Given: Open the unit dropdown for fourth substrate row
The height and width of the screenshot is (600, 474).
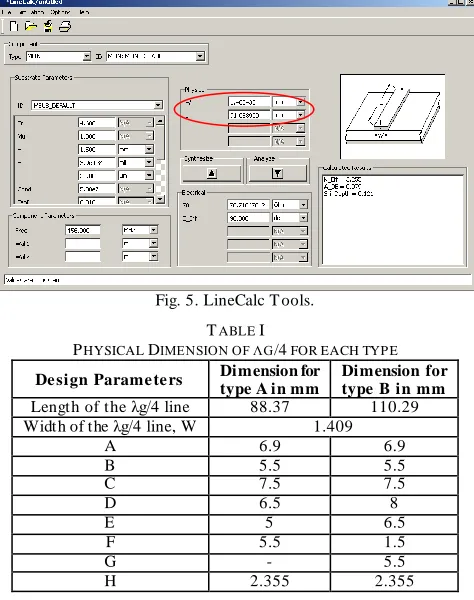Looking at the screenshot, I should pyautogui.click(x=149, y=162).
